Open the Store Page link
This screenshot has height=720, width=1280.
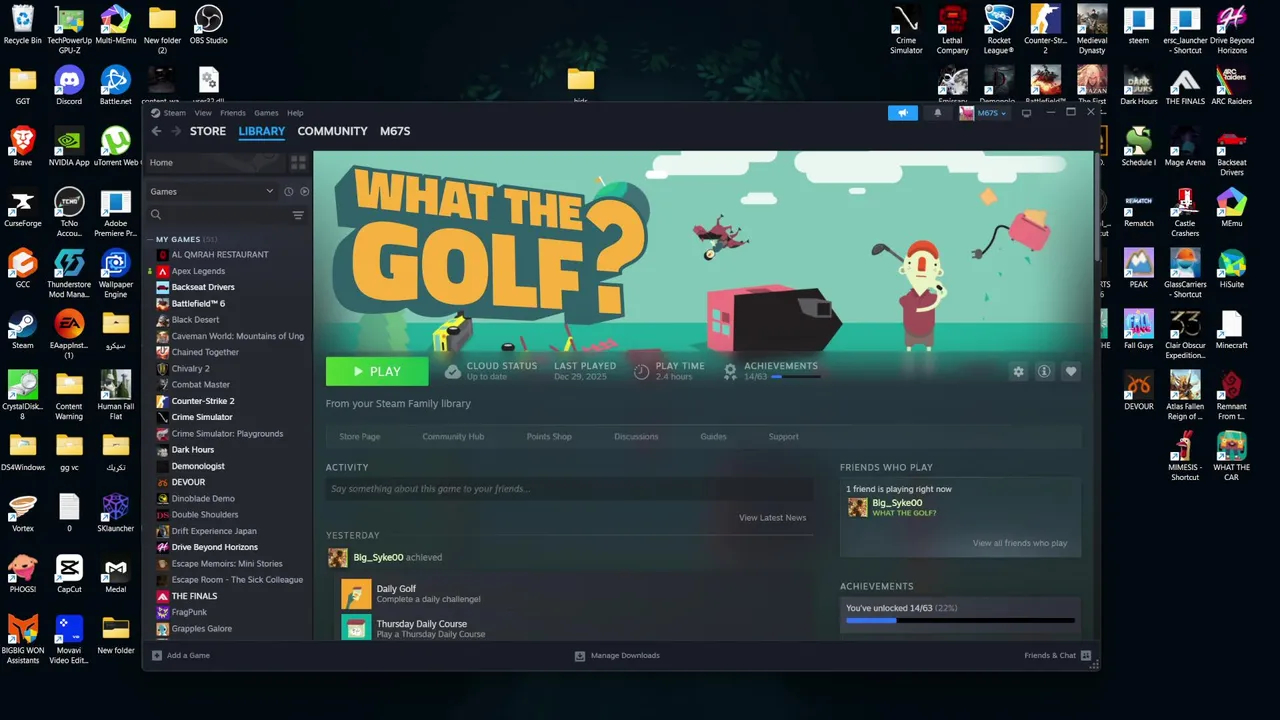click(359, 437)
